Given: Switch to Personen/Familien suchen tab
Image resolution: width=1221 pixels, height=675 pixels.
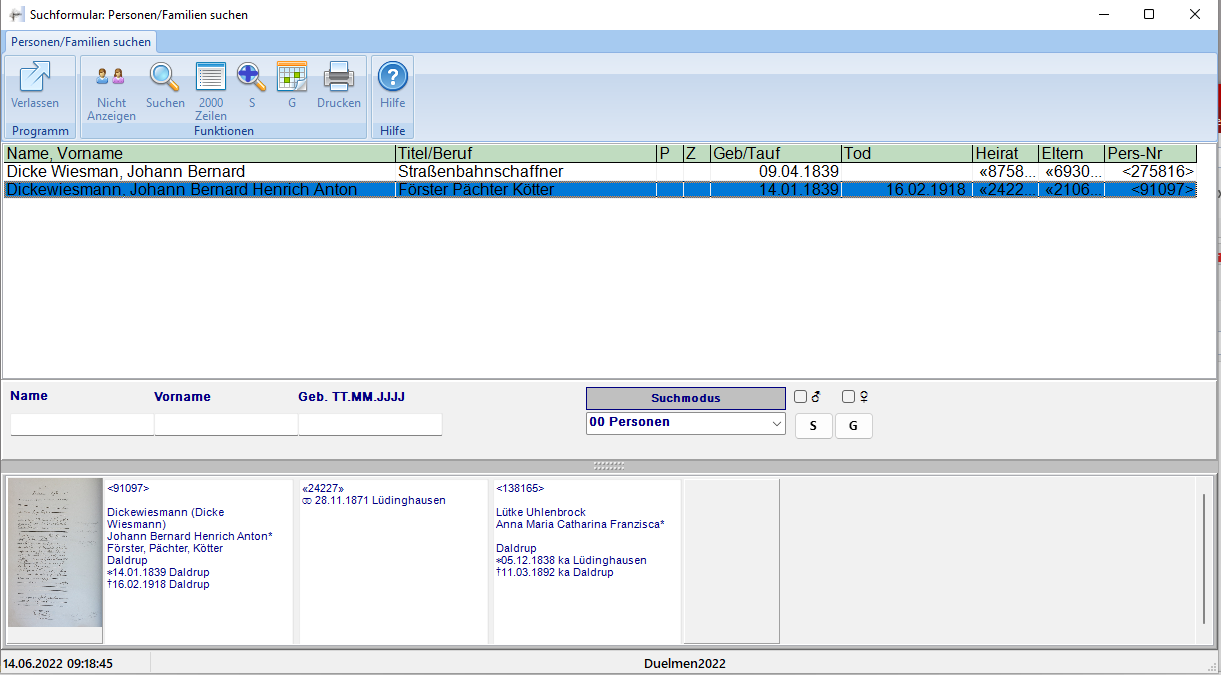Looking at the screenshot, I should point(81,42).
